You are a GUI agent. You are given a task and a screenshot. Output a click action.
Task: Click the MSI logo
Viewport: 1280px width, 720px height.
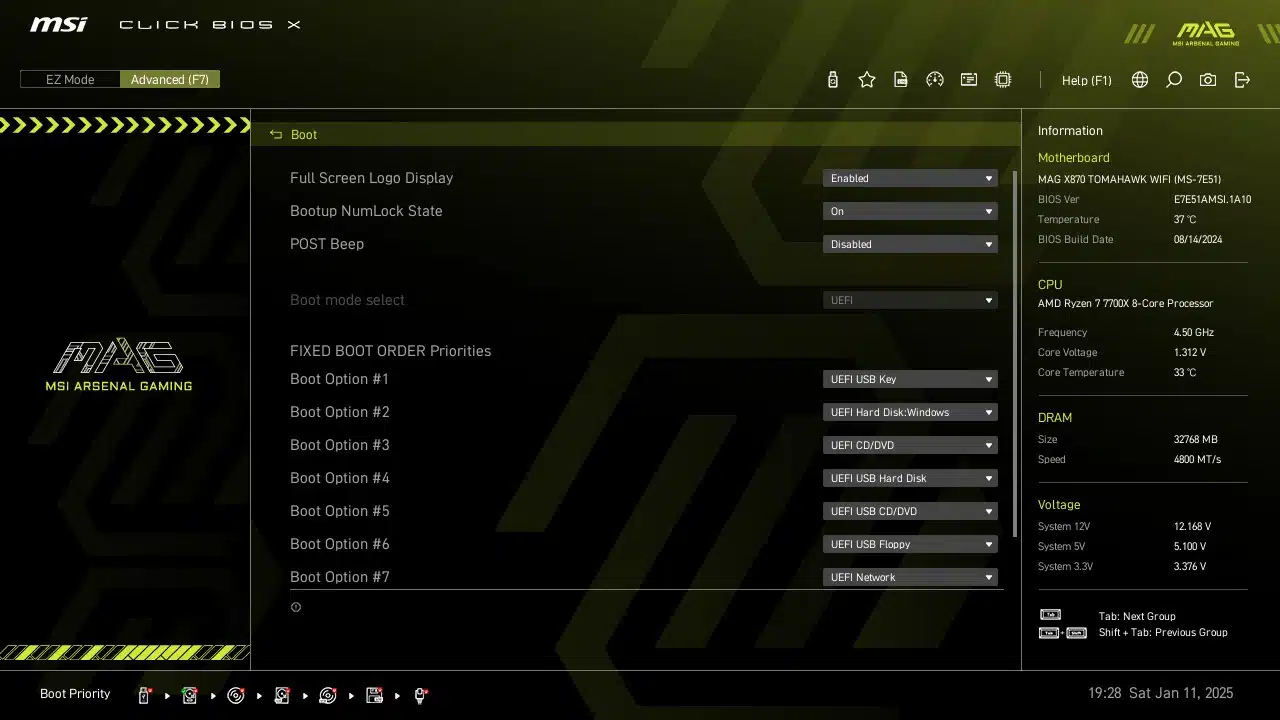58,24
